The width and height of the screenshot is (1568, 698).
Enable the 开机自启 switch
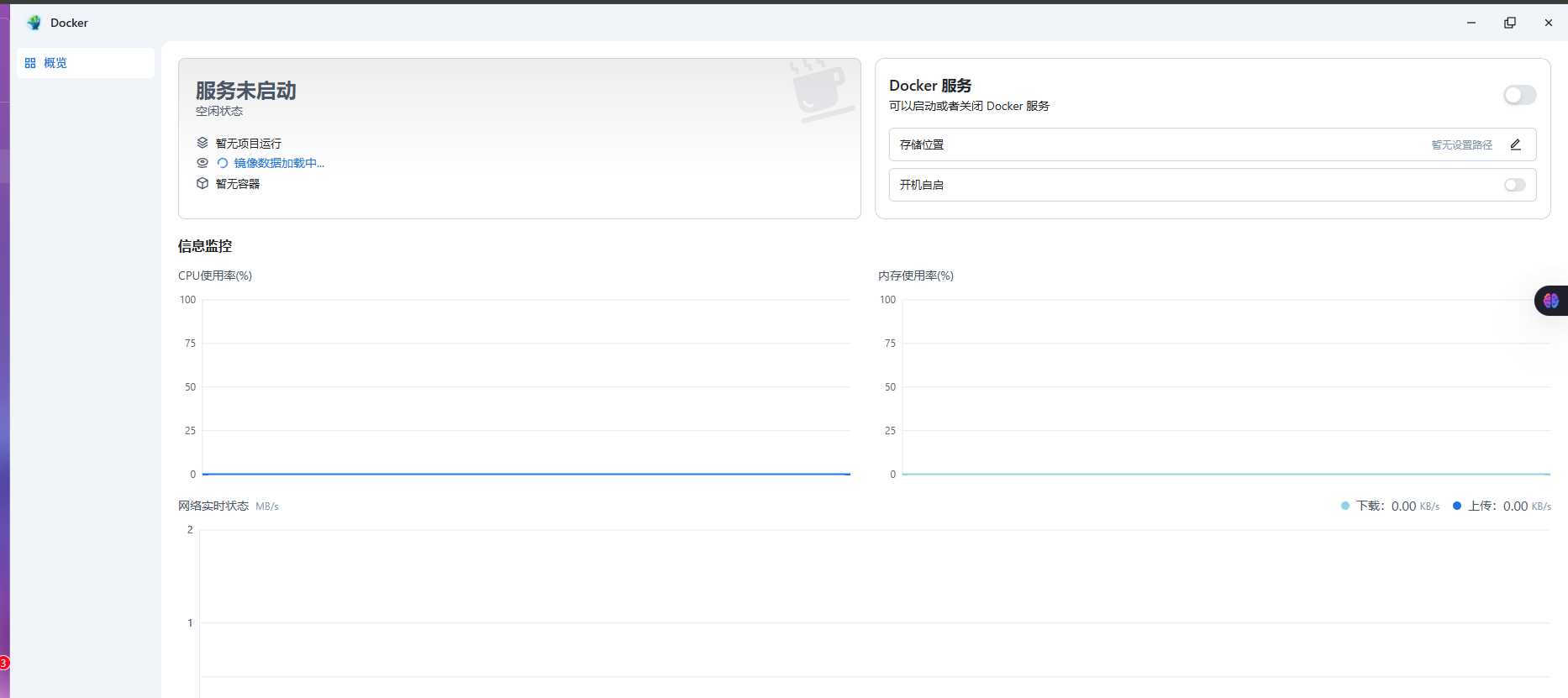1514,185
